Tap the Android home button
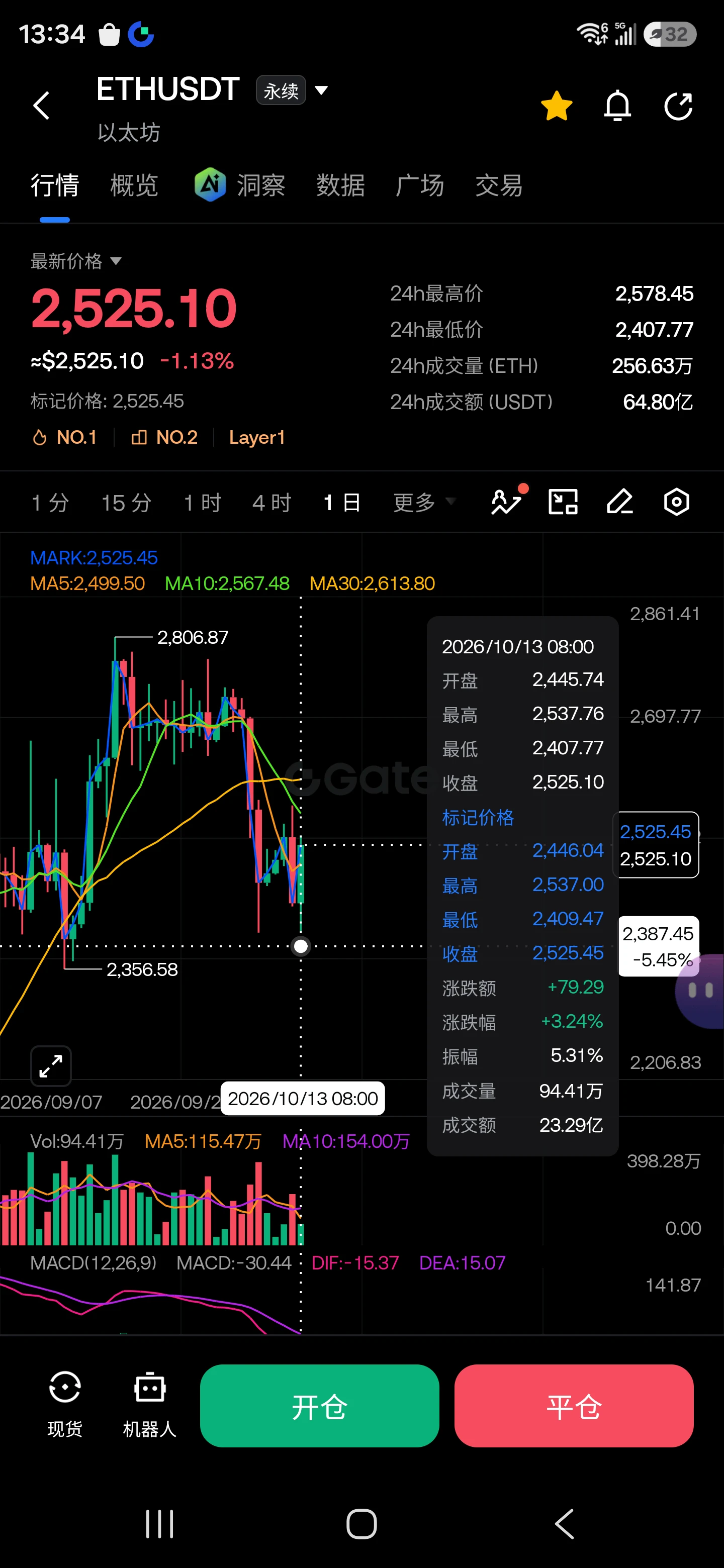724x1568 pixels. [x=361, y=1524]
